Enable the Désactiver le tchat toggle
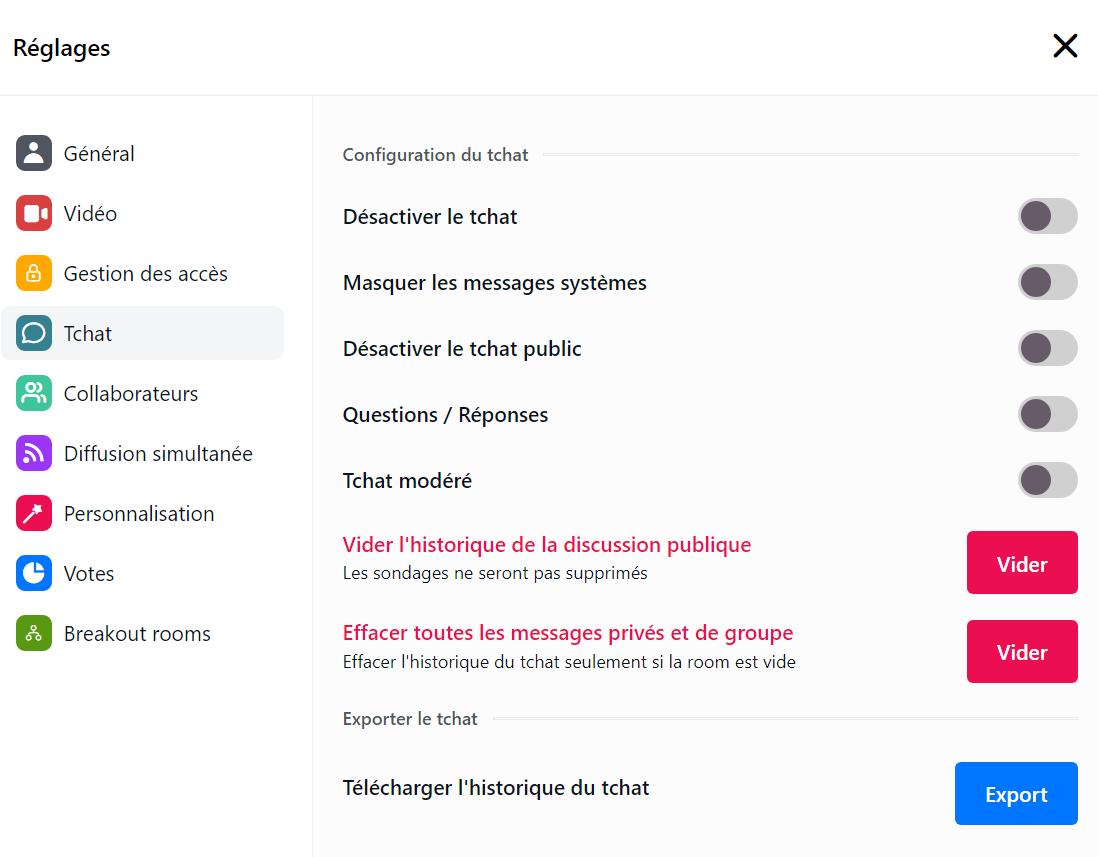Screen dimensions: 1098x857 click(x=1047, y=216)
